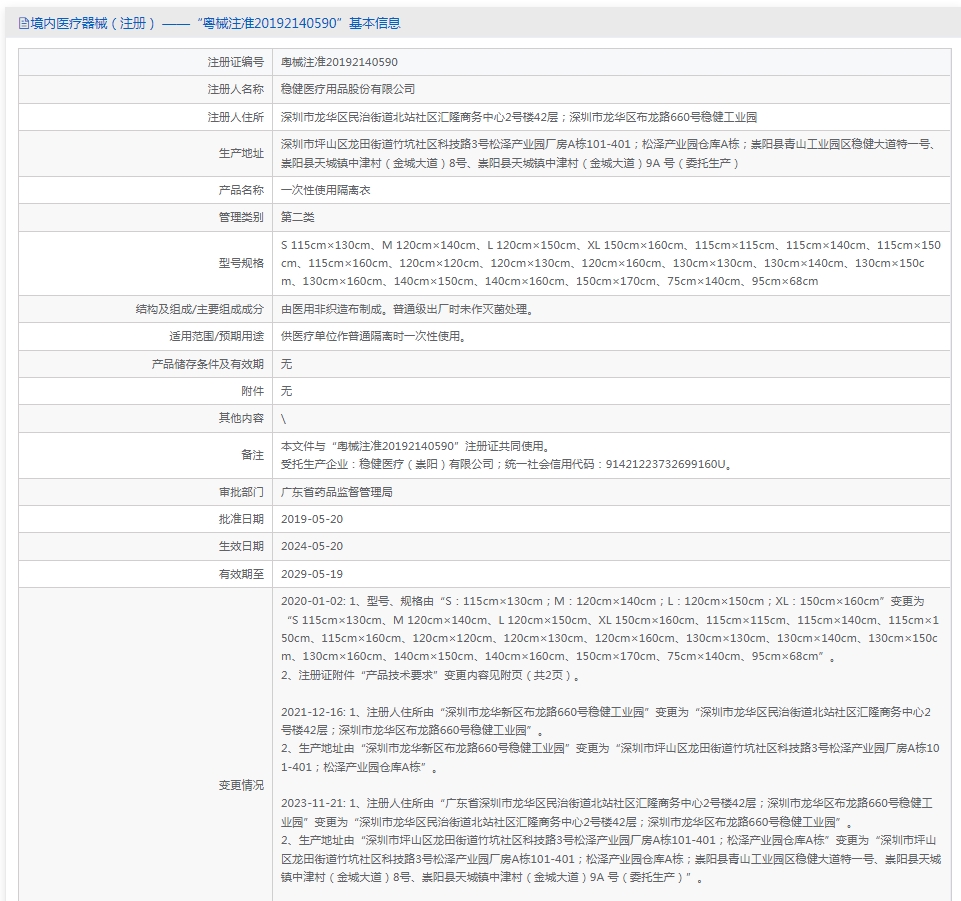961x901 pixels.
Task: Select registration number 粤械注准20192140590 value
Action: click(x=339, y=62)
